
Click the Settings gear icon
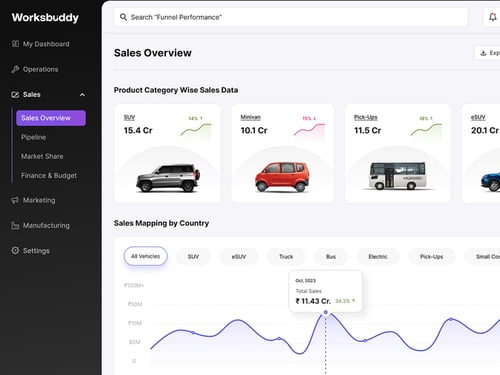point(15,251)
